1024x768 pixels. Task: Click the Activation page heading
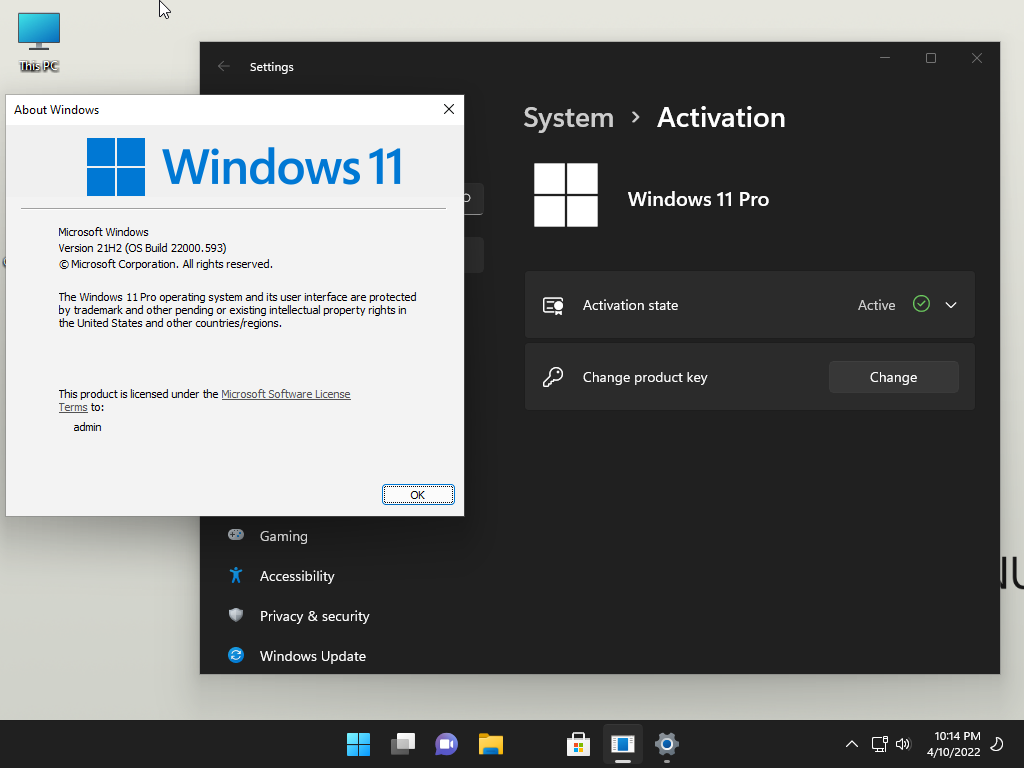[721, 118]
